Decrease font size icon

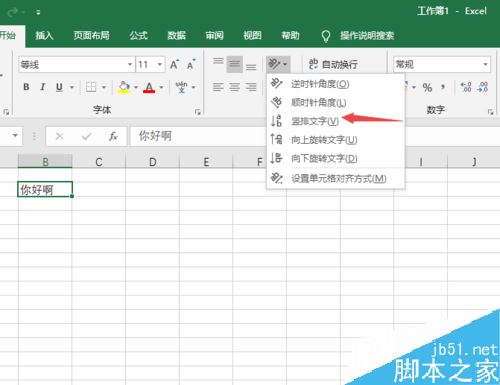[191, 64]
